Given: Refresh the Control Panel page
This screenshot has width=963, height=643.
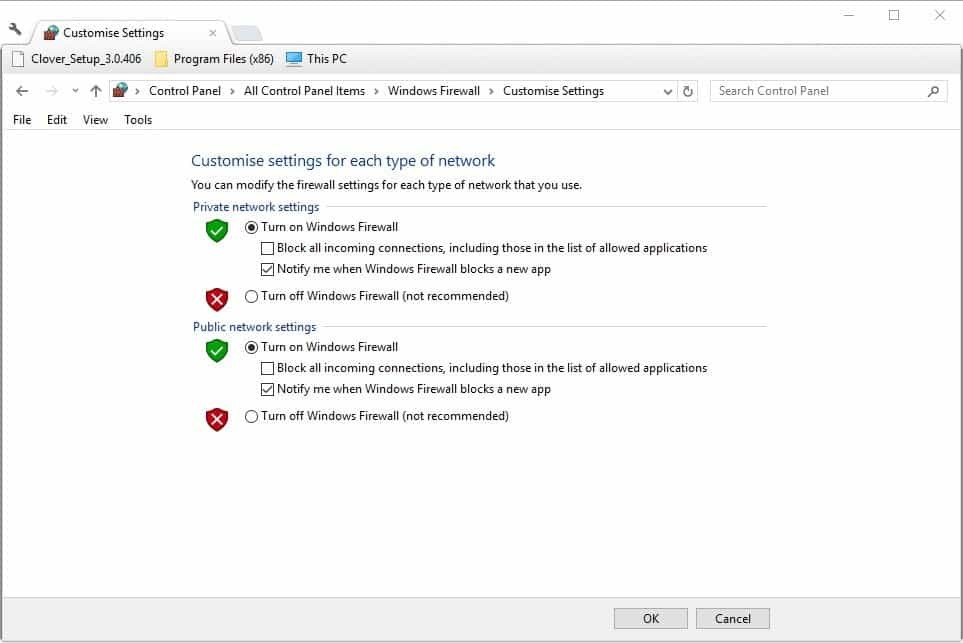Looking at the screenshot, I should [688, 91].
